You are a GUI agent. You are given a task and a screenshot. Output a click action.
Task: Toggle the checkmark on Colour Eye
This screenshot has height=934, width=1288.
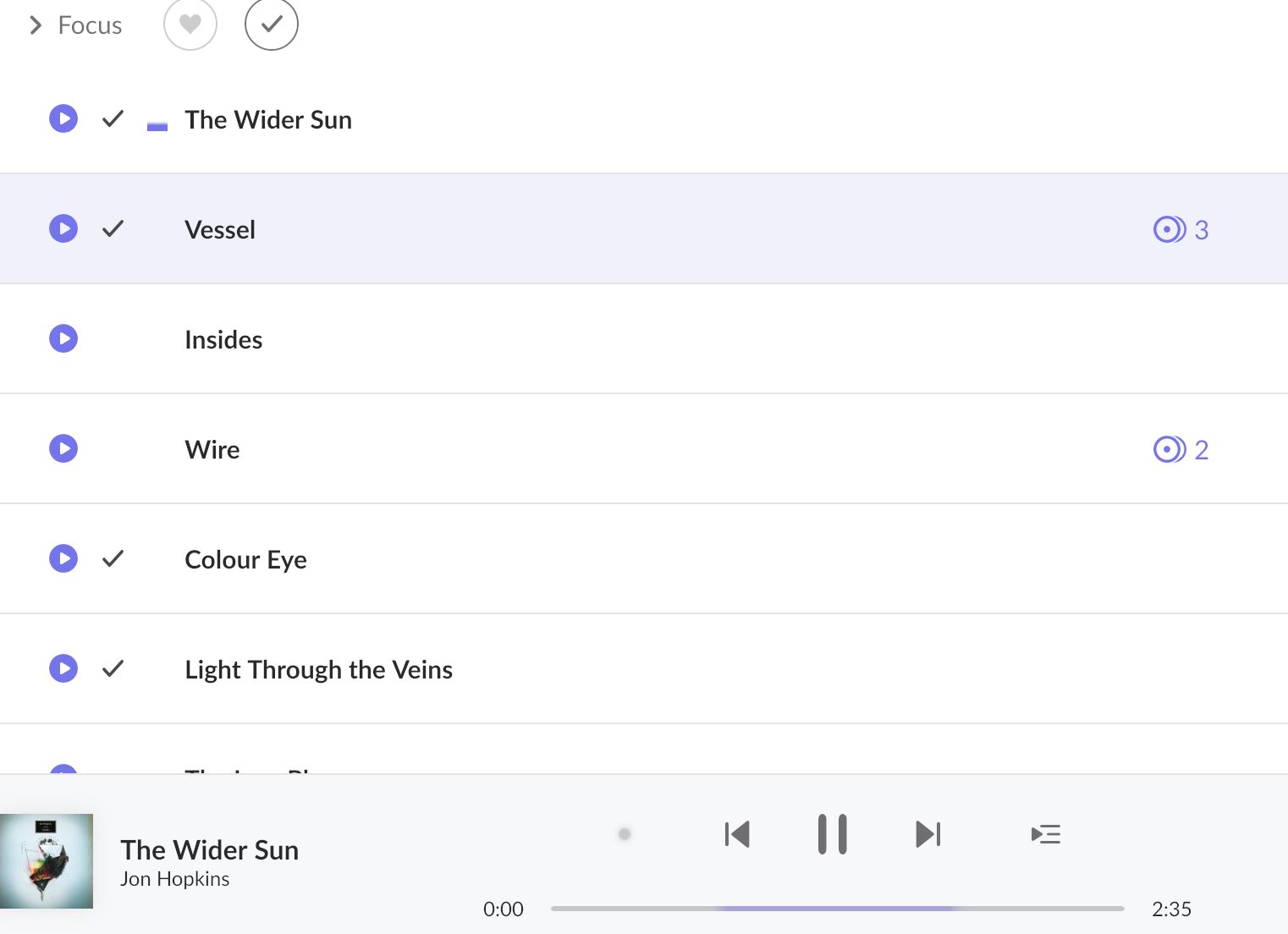113,558
